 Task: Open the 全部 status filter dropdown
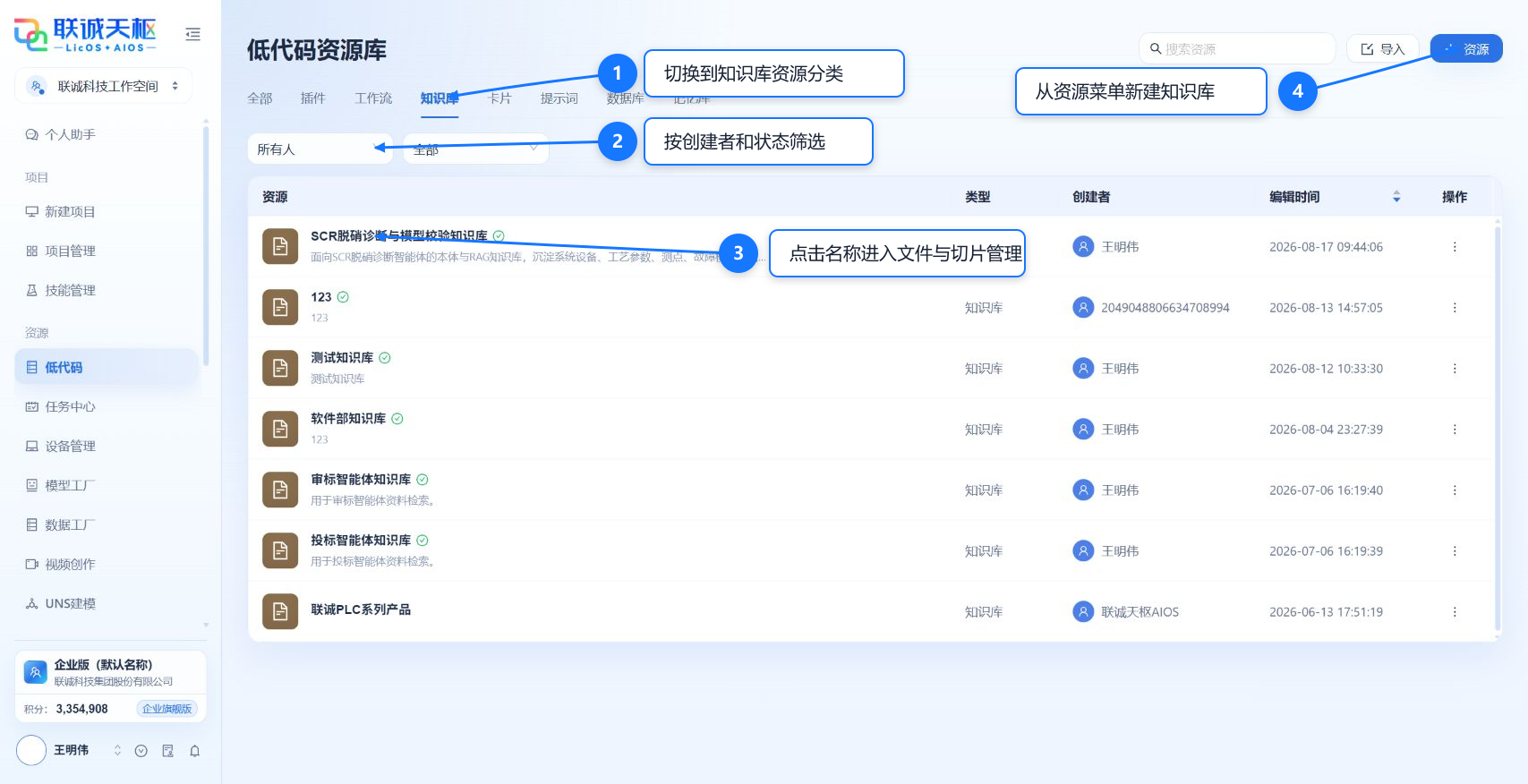click(x=476, y=149)
